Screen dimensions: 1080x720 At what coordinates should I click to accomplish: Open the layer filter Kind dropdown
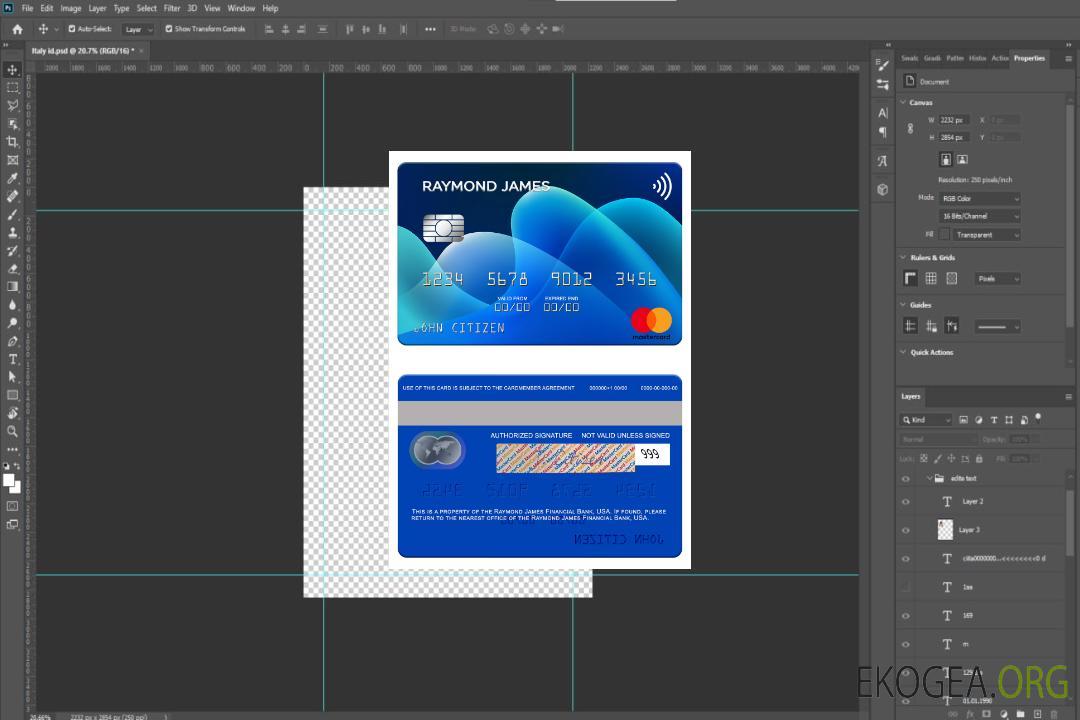pyautogui.click(x=926, y=420)
